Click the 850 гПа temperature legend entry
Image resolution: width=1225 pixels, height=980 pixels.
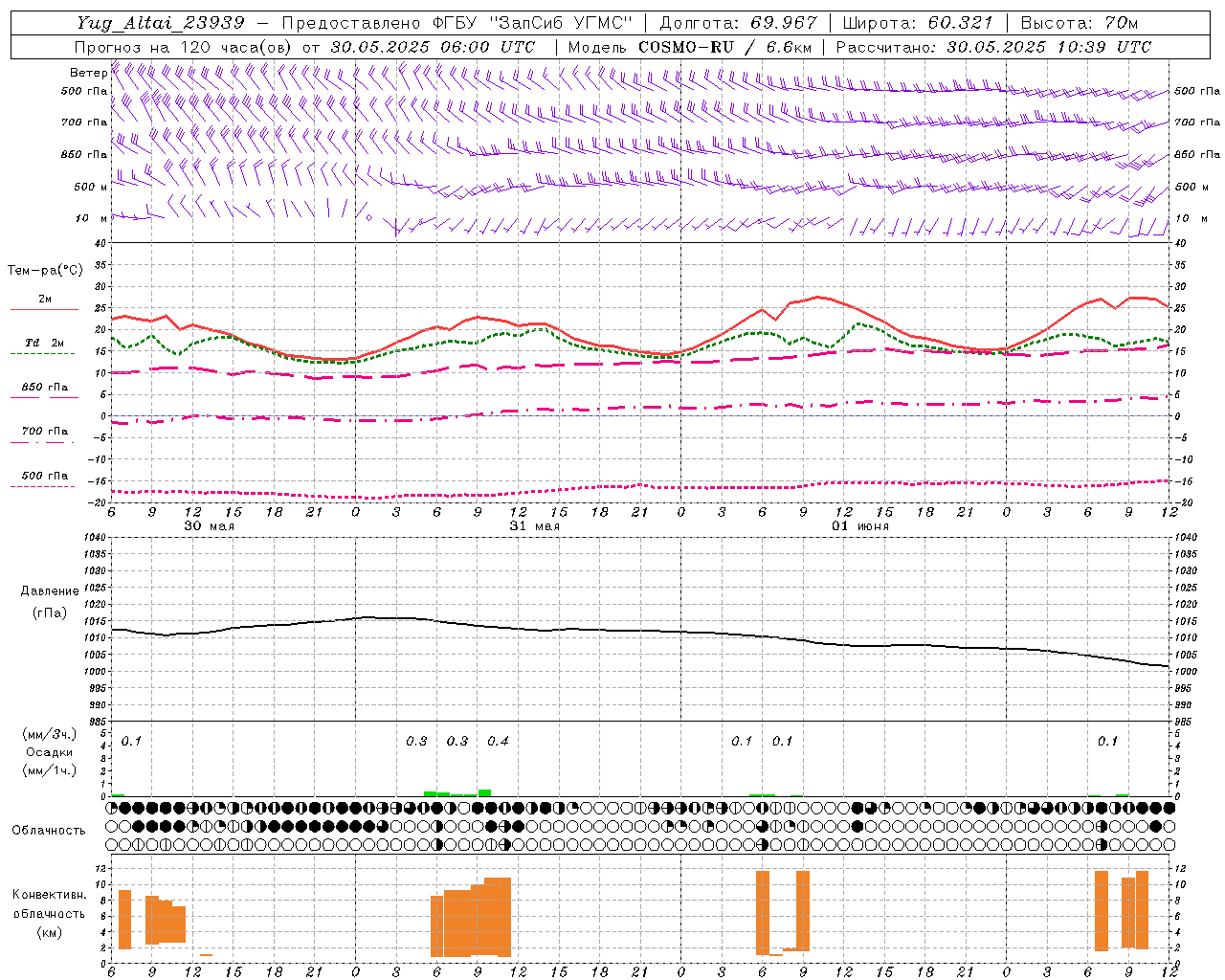tap(44, 388)
